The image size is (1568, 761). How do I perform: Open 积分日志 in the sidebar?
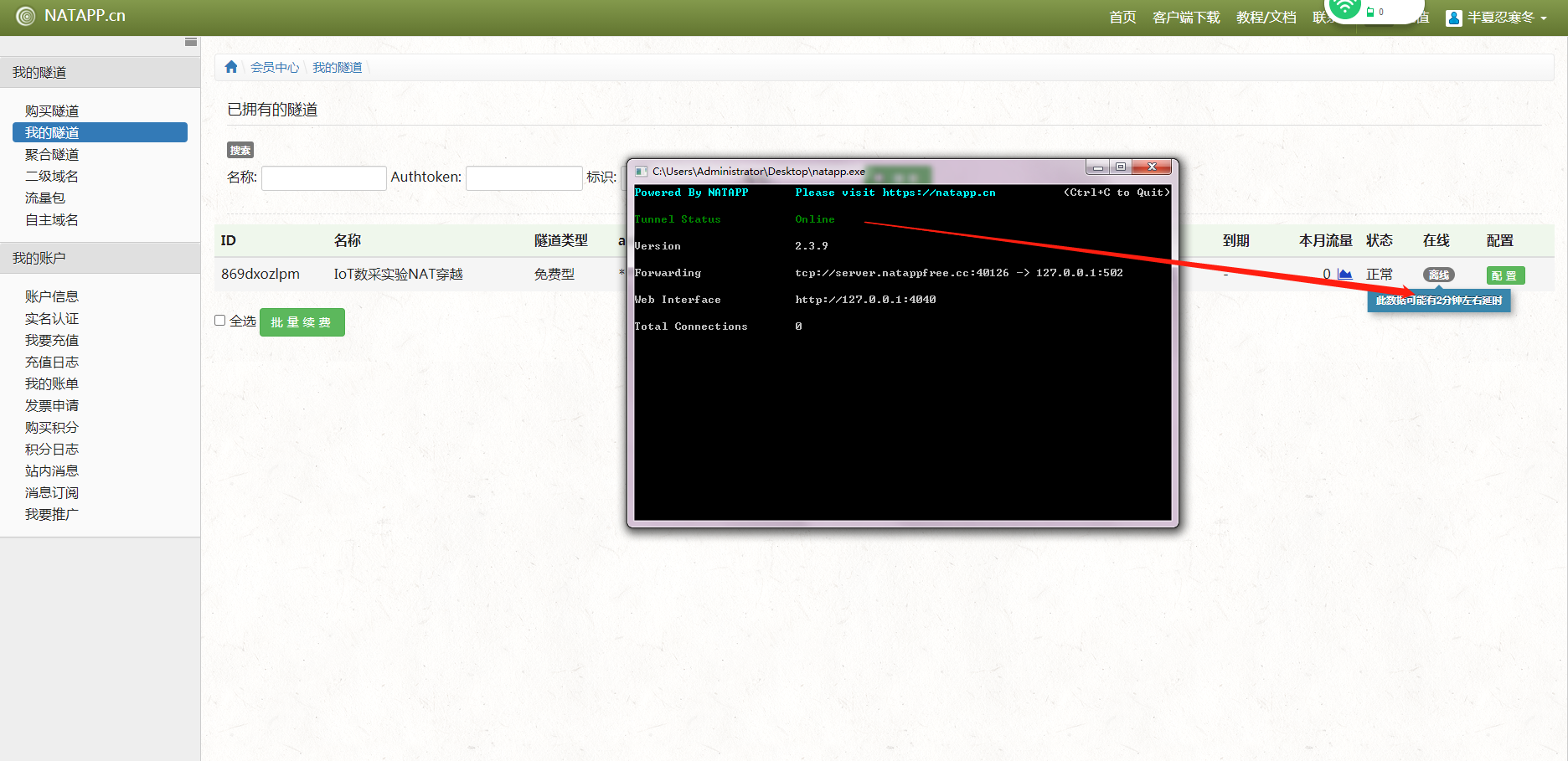pyautogui.click(x=52, y=450)
